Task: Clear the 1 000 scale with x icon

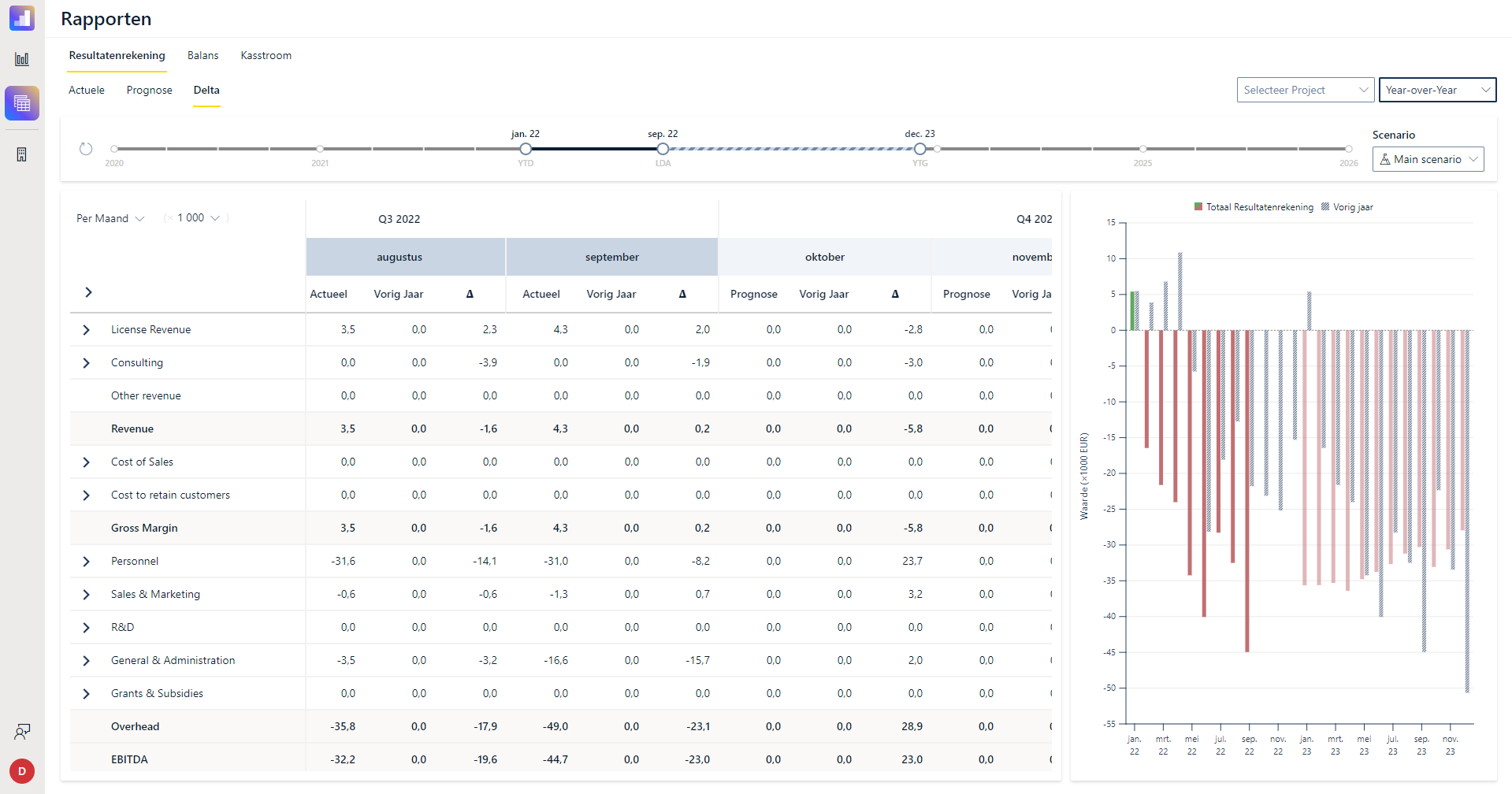Action: coord(169,218)
